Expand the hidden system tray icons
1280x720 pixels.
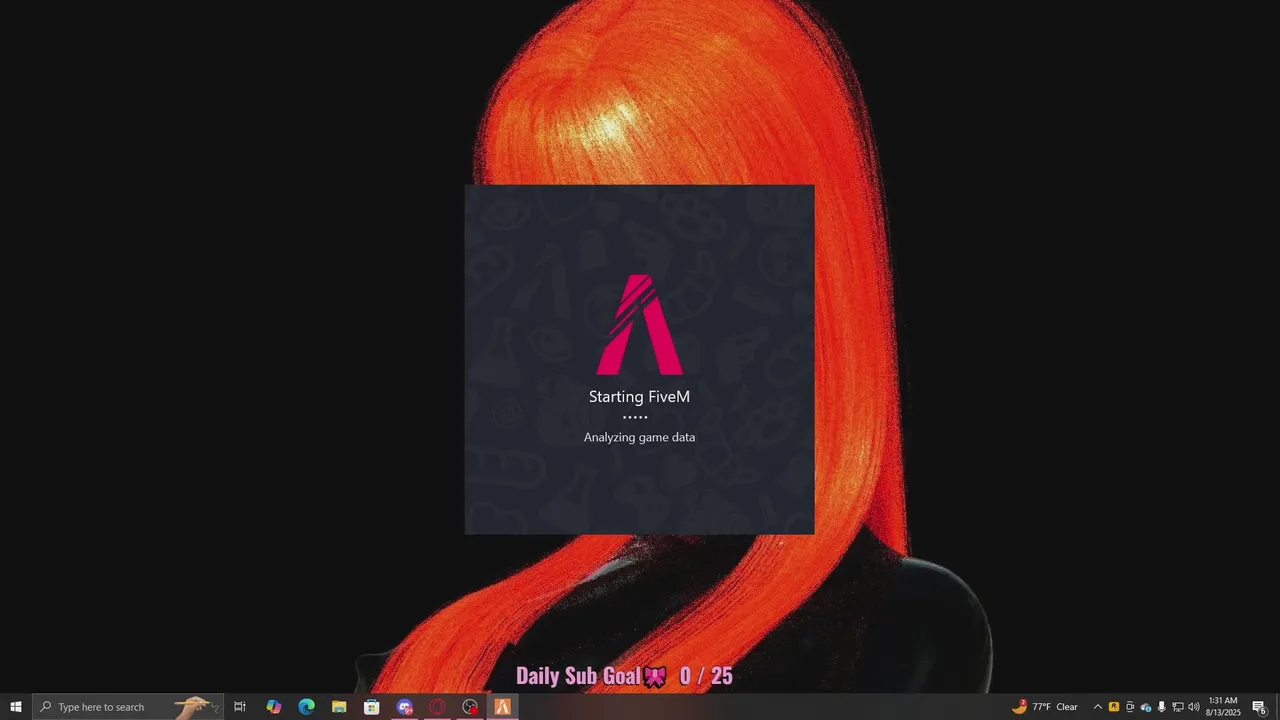1097,707
